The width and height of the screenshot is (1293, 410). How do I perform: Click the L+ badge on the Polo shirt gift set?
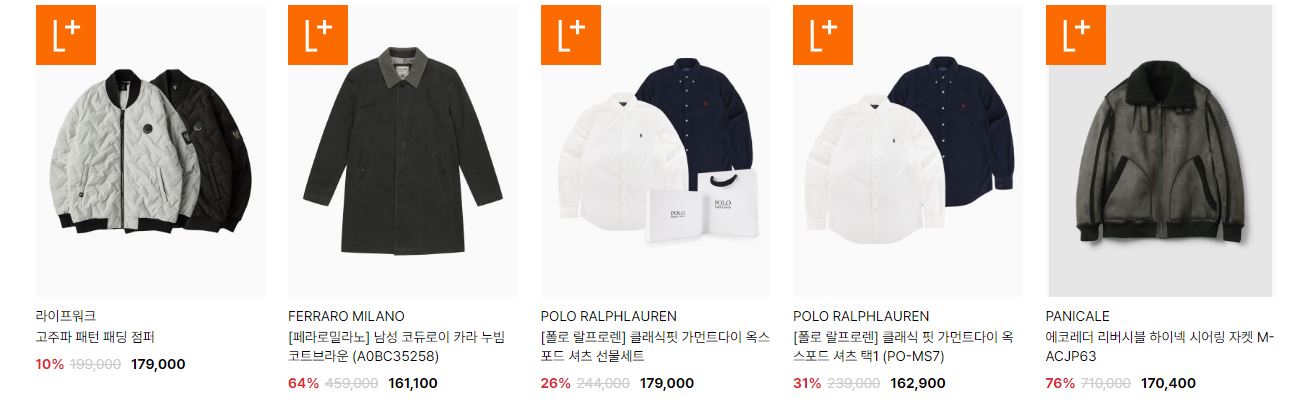pos(570,35)
